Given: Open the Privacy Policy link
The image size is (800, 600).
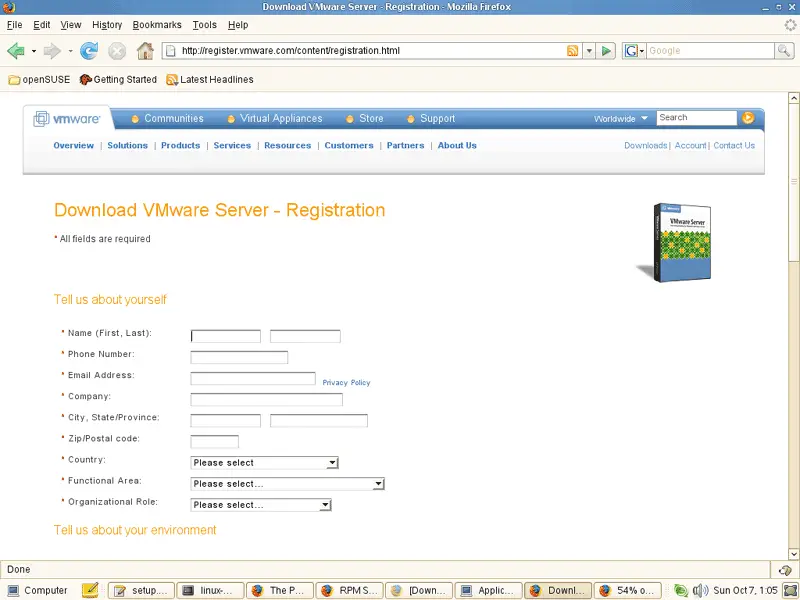Looking at the screenshot, I should (346, 383).
